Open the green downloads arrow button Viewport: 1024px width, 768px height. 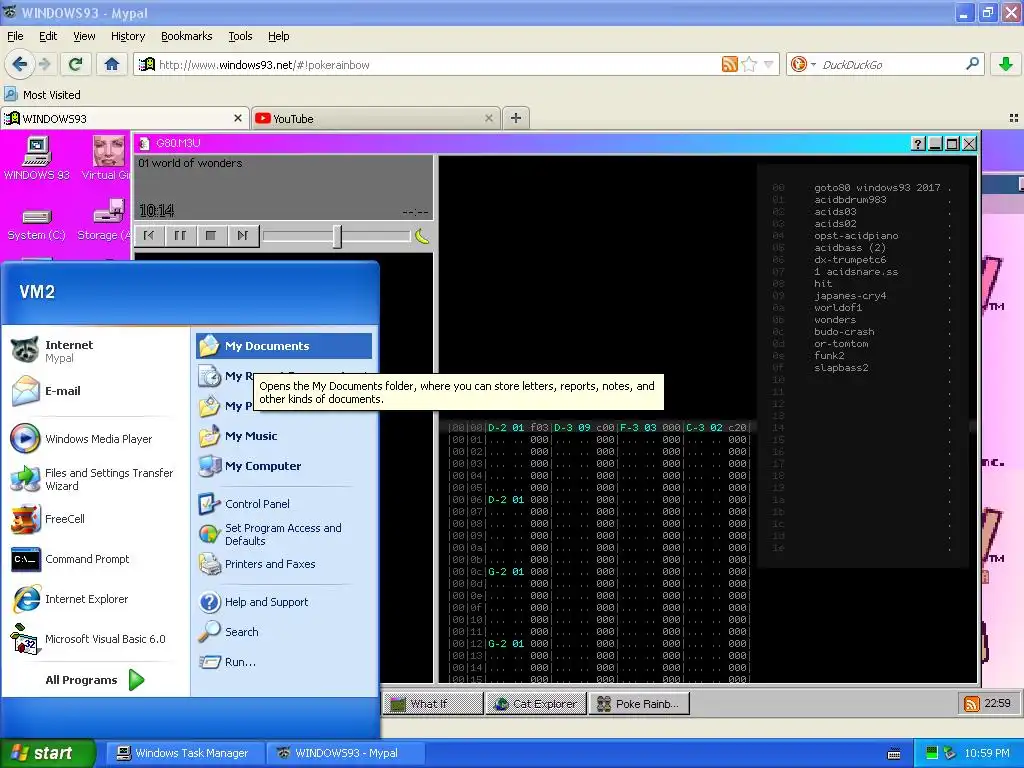pos(1006,64)
